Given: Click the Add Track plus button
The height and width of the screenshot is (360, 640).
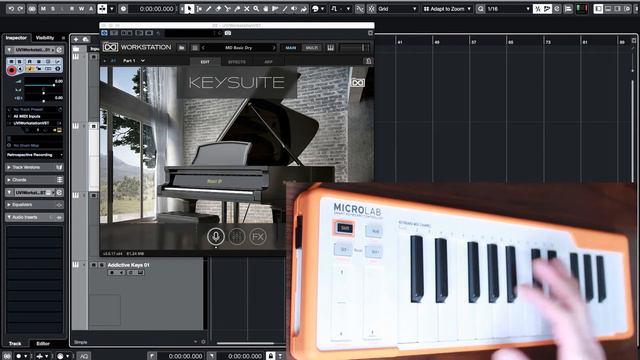Looking at the screenshot, I should point(76,39).
